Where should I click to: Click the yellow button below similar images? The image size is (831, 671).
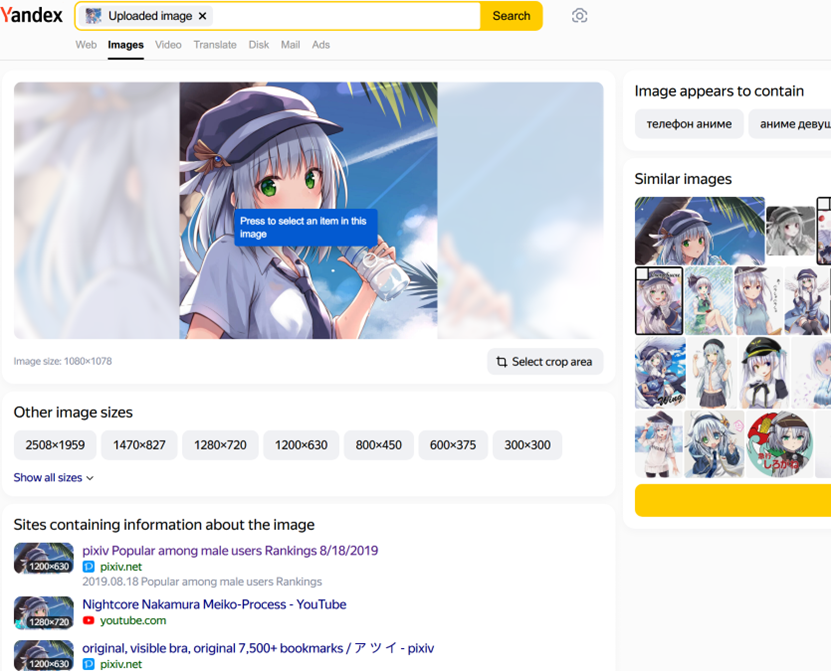pyautogui.click(x=733, y=500)
